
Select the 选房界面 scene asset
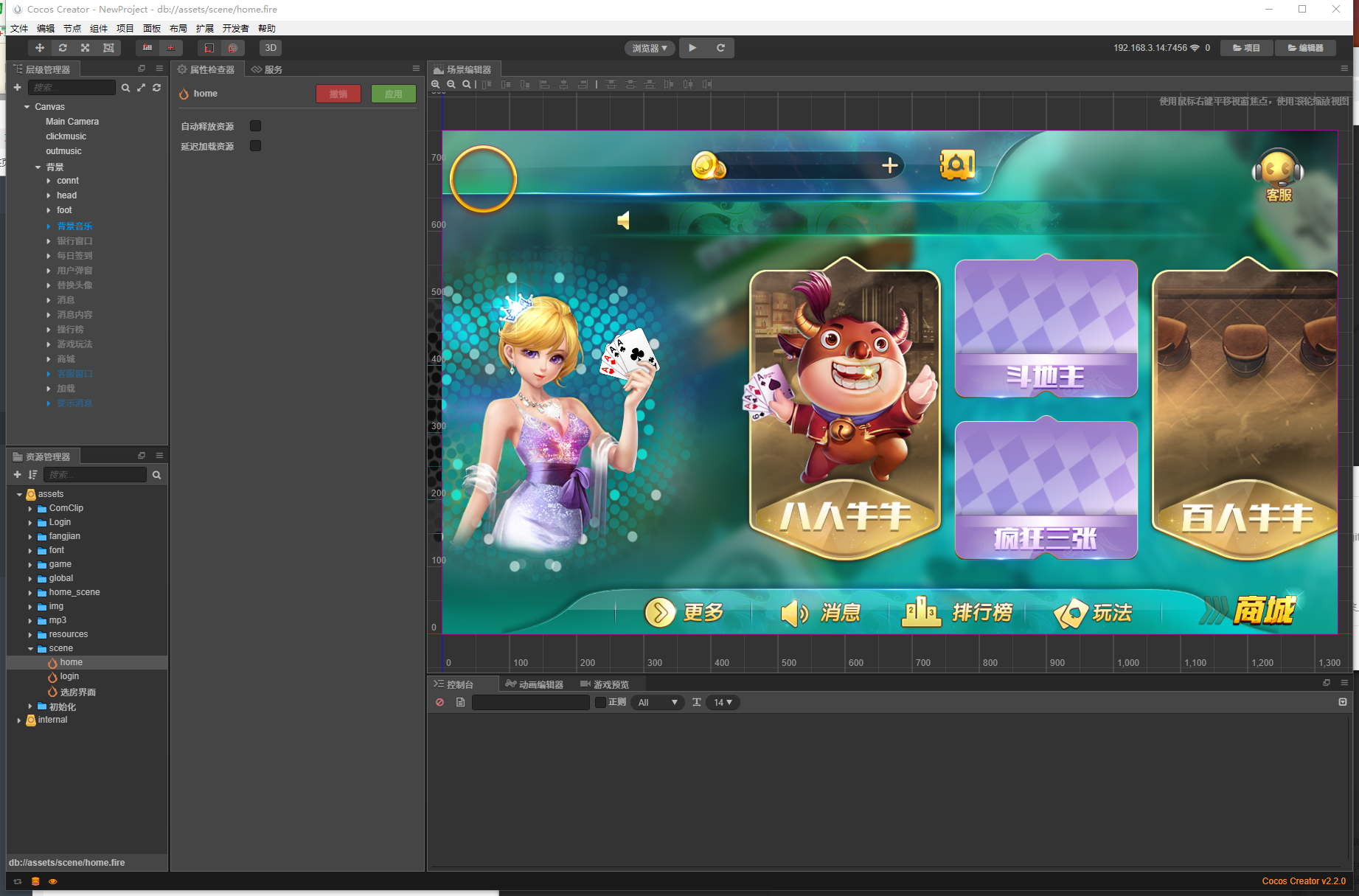pos(77,692)
